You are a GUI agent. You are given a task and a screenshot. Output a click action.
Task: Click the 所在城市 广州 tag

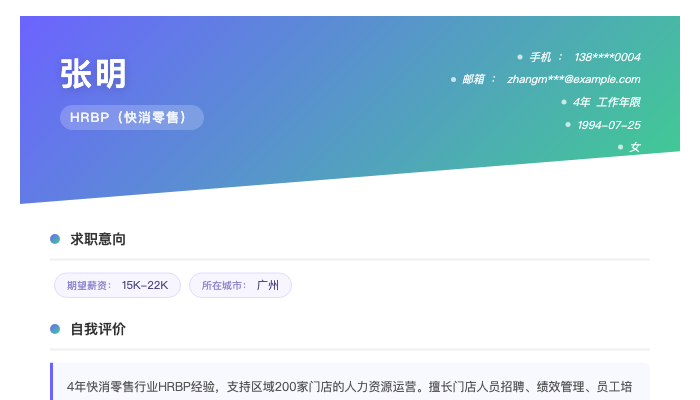(240, 285)
